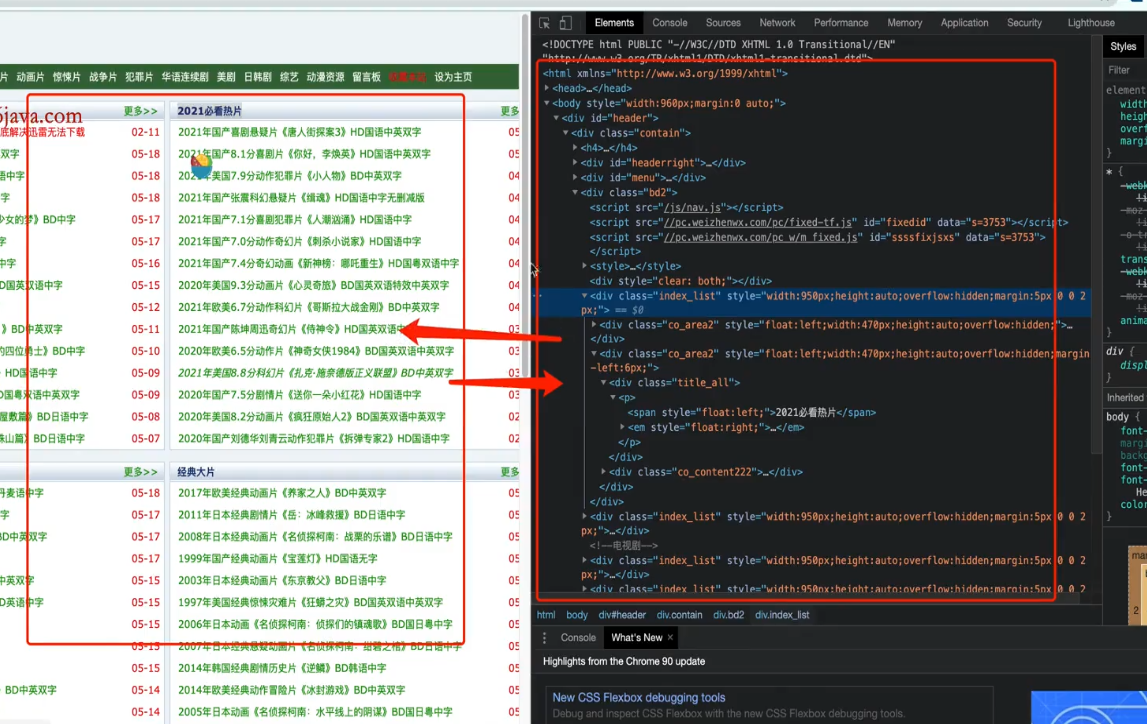1147x724 pixels.
Task: Open New CSS Flexbox debugging tools link
Action: pos(639,698)
